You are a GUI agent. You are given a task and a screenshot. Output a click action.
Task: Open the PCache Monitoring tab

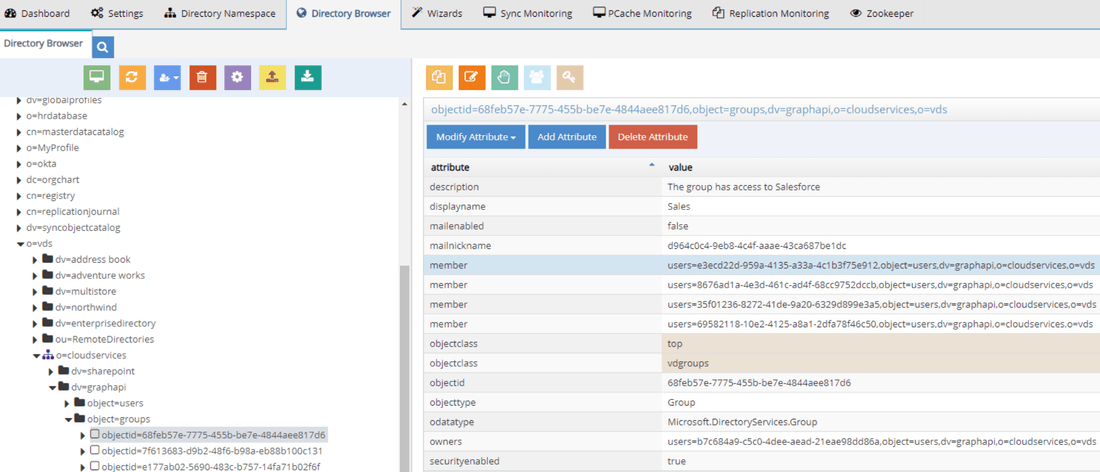click(x=642, y=13)
